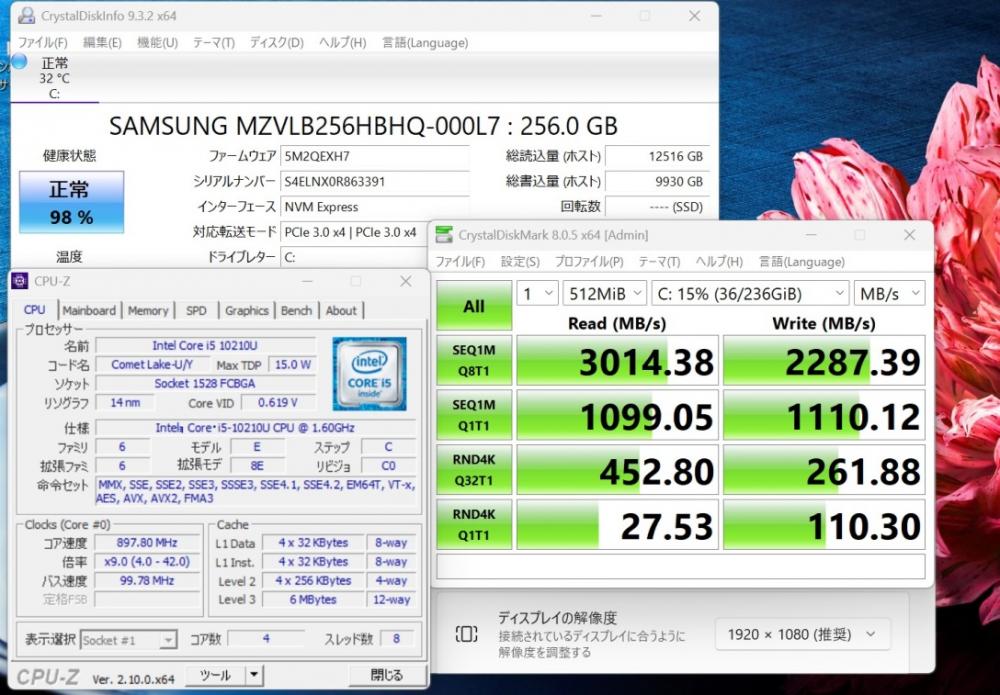Click the 閉じる button in CPU-Z
1000x695 pixels.
[x=386, y=675]
